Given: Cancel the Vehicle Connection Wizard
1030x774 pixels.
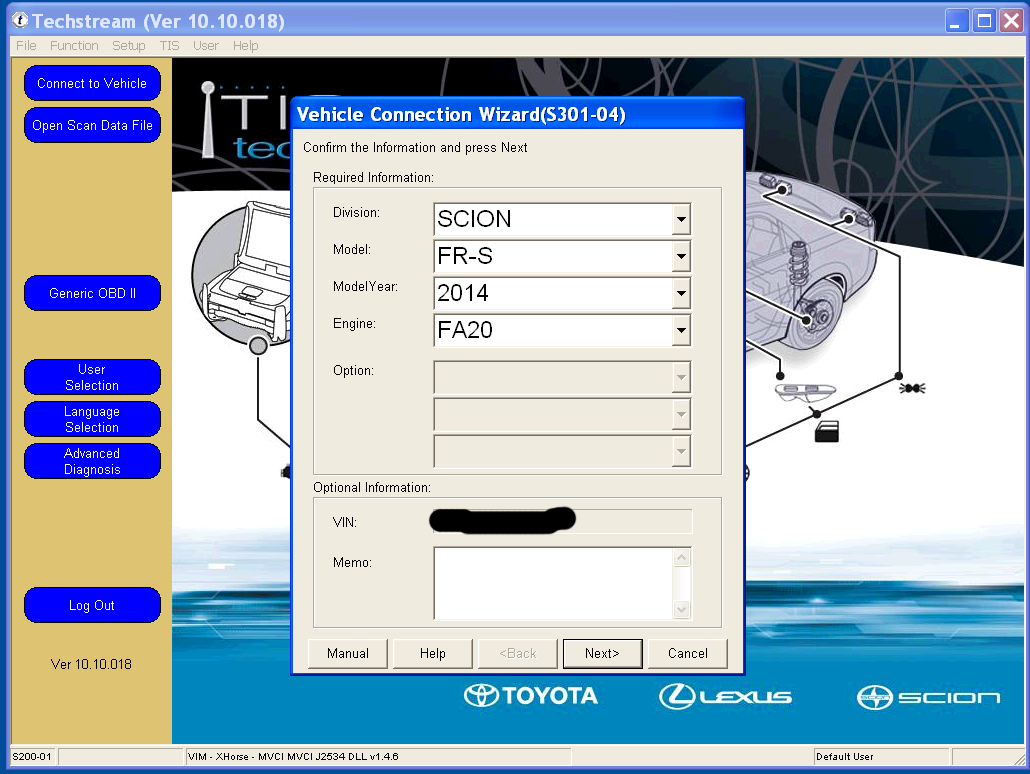Looking at the screenshot, I should 688,653.
